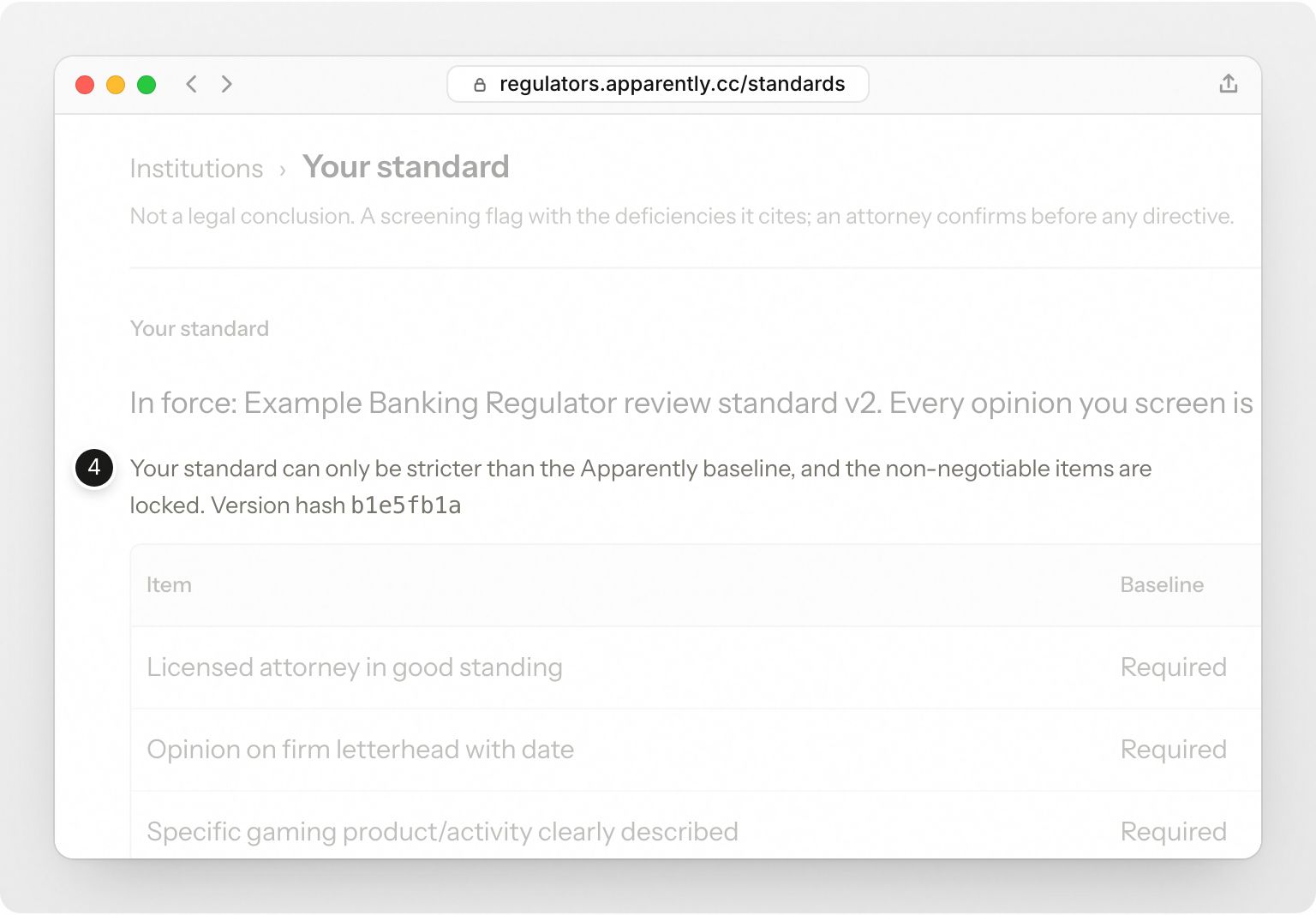
Task: Click the 'Your standard' page heading
Action: coord(406,167)
